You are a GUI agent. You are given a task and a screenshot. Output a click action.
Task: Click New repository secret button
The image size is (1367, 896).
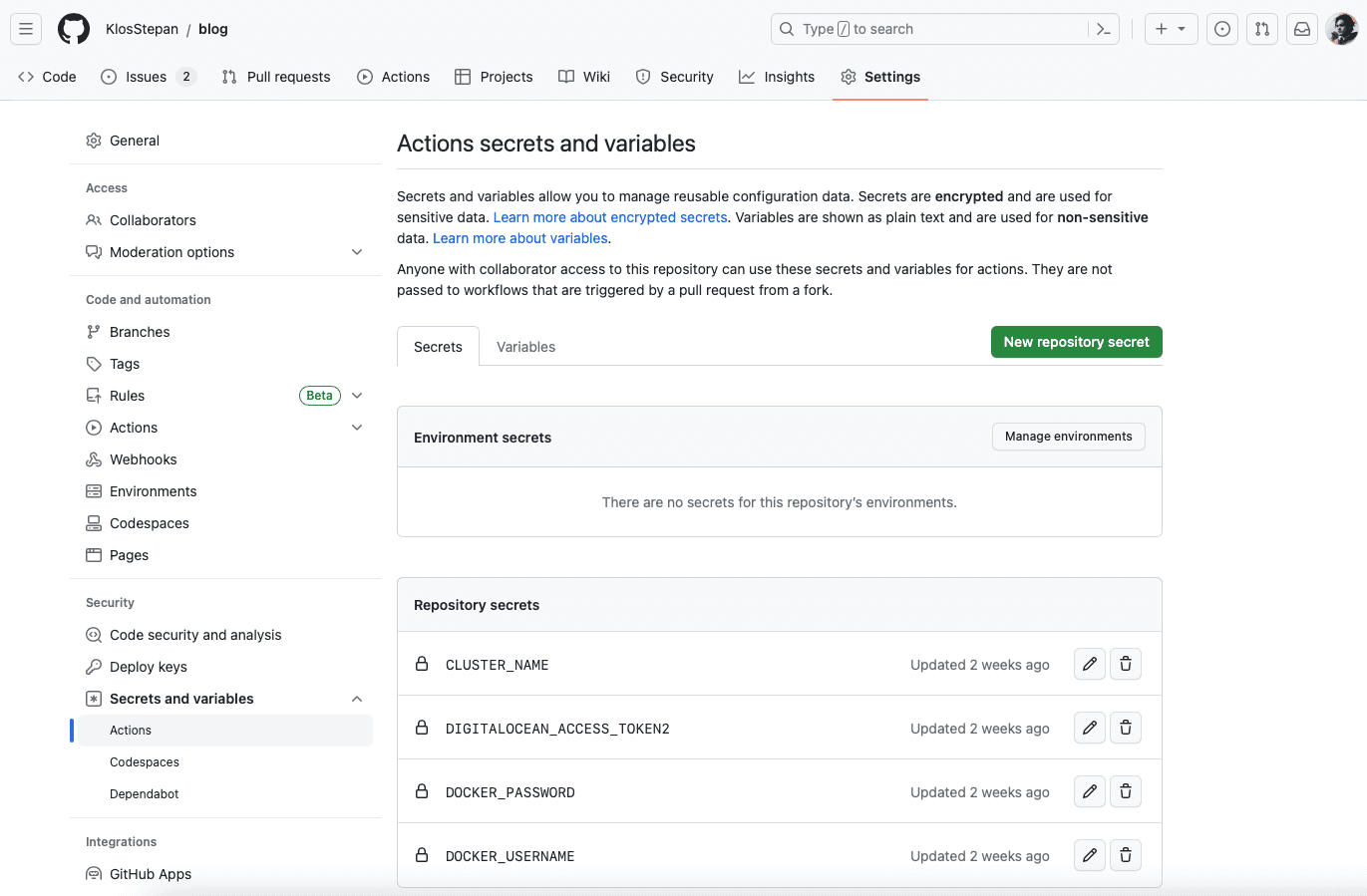1076,342
